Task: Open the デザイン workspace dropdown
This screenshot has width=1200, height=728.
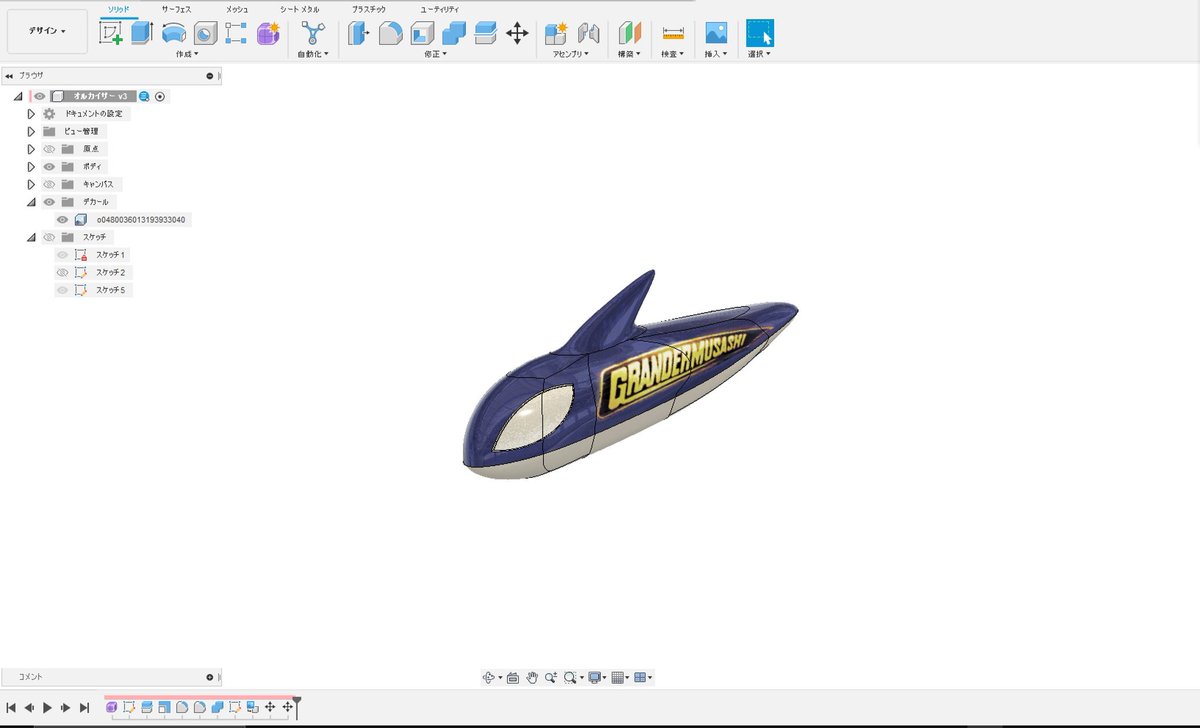Action: point(47,31)
